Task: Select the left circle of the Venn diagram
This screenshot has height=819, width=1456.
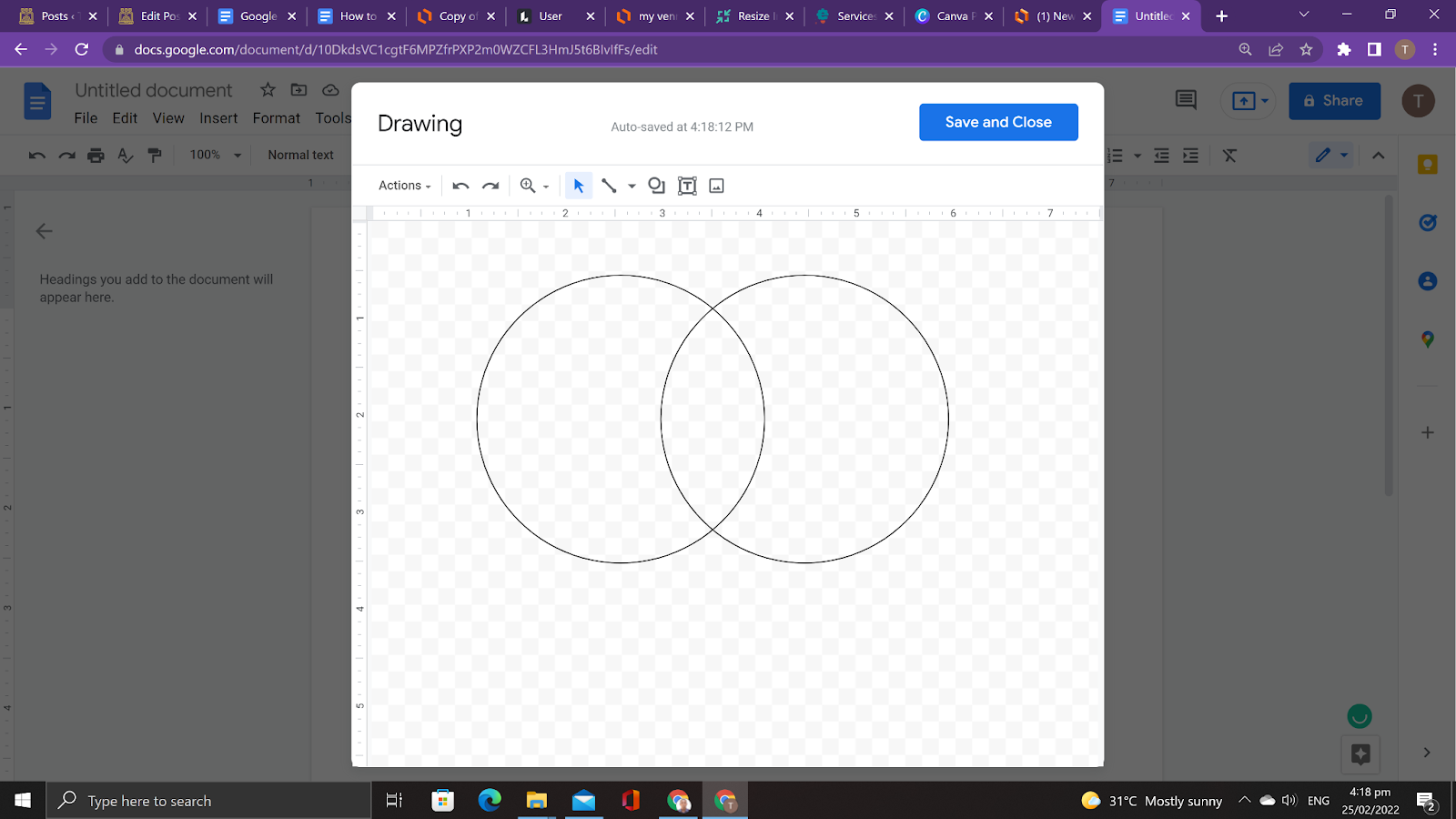Action: click(478, 419)
